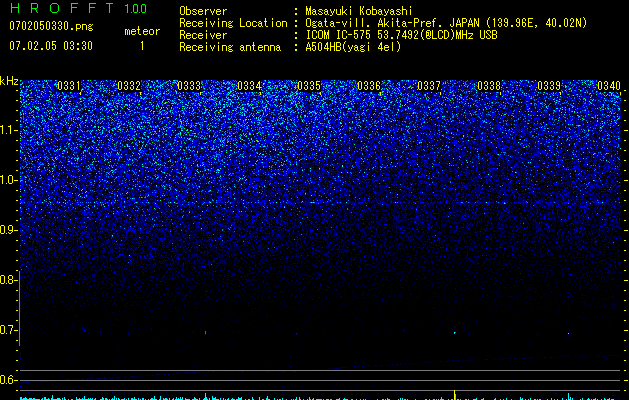Click time marker 0331
This screenshot has height=400, width=629.
[69, 86]
